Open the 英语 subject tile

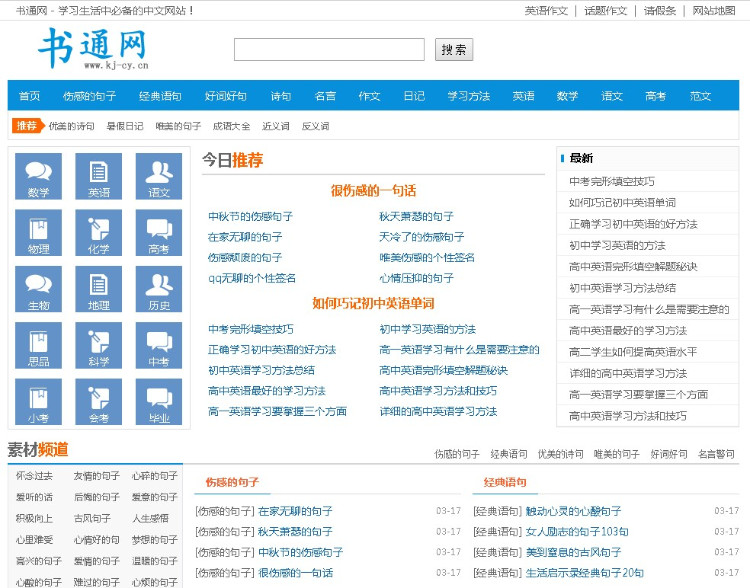pyautogui.click(x=99, y=176)
